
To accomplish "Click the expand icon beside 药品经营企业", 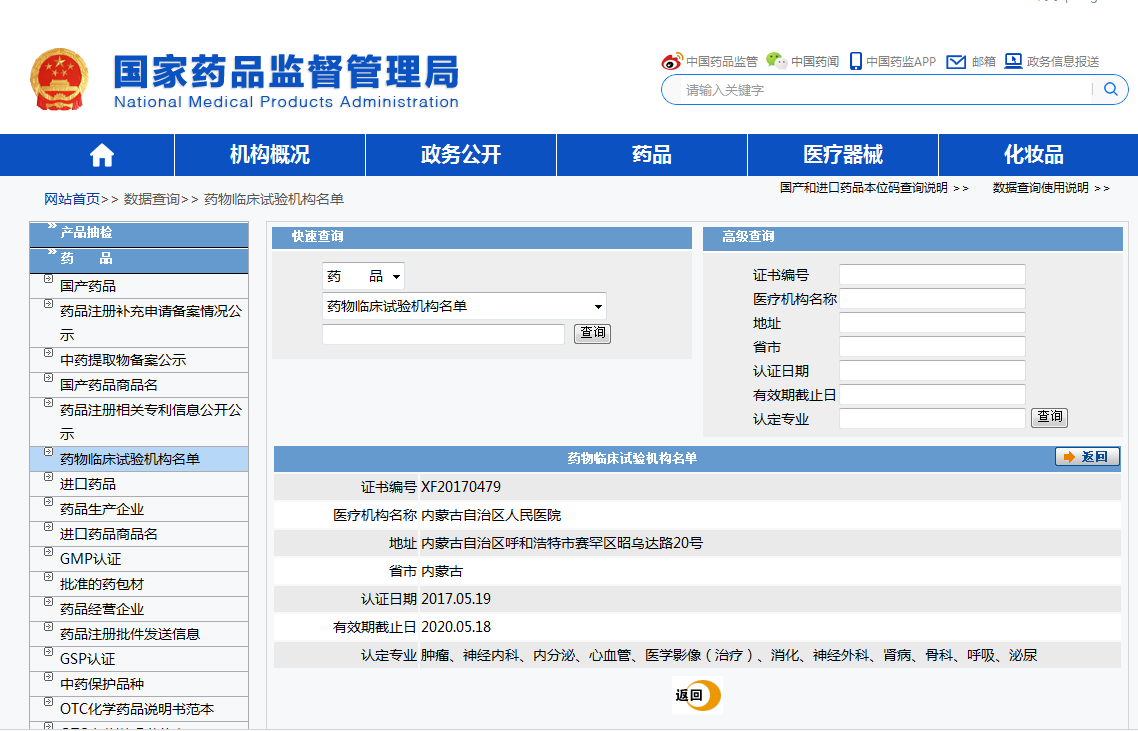I will (x=49, y=602).
